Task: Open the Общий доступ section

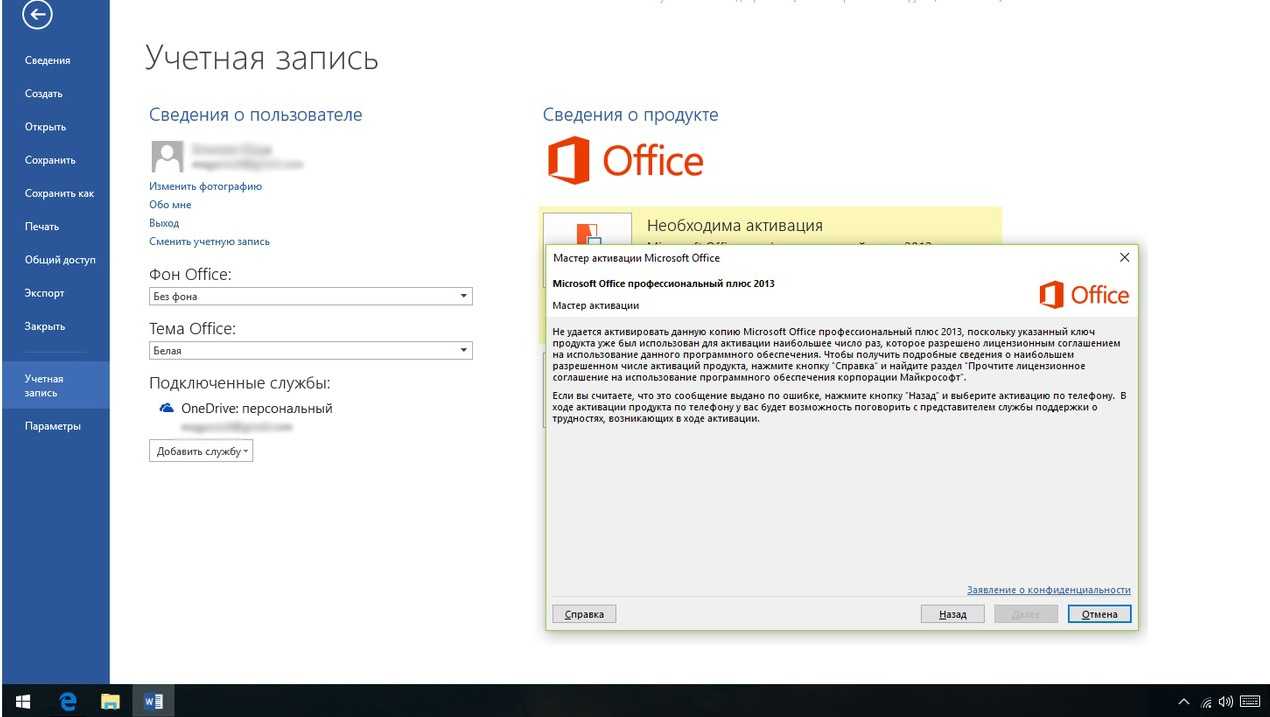Action: [x=60, y=260]
